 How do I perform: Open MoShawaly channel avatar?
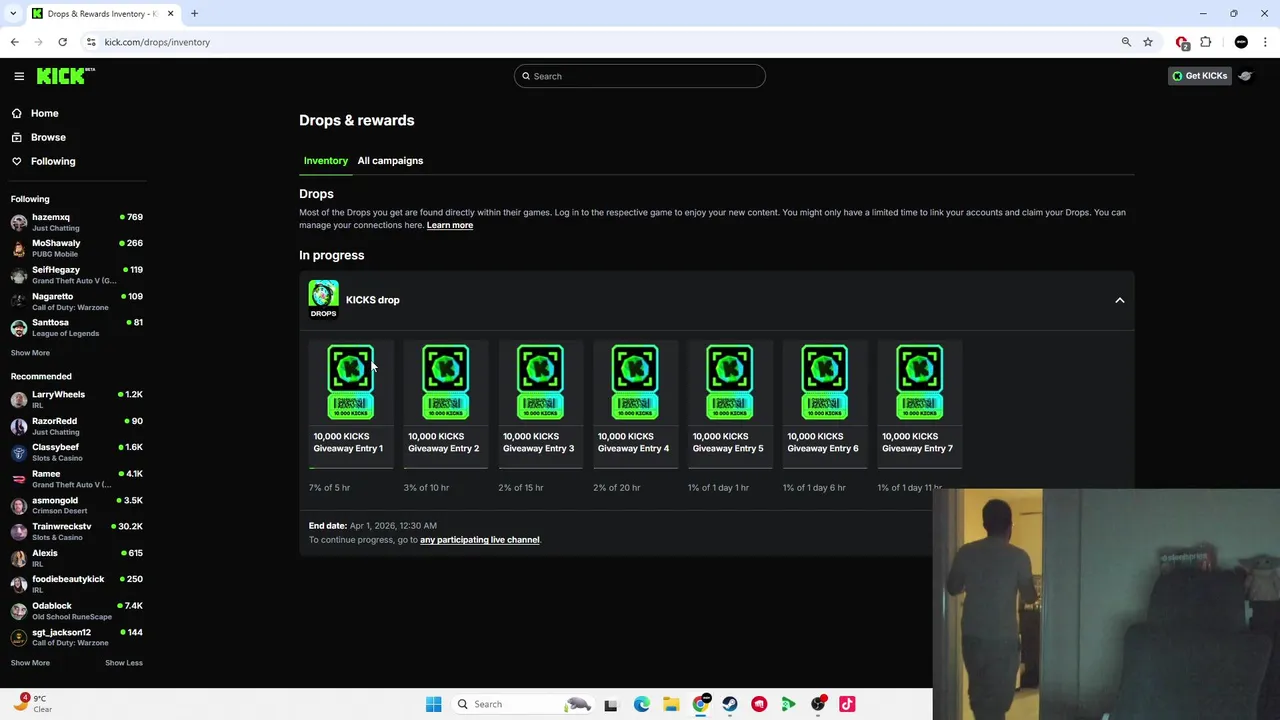pos(19,248)
